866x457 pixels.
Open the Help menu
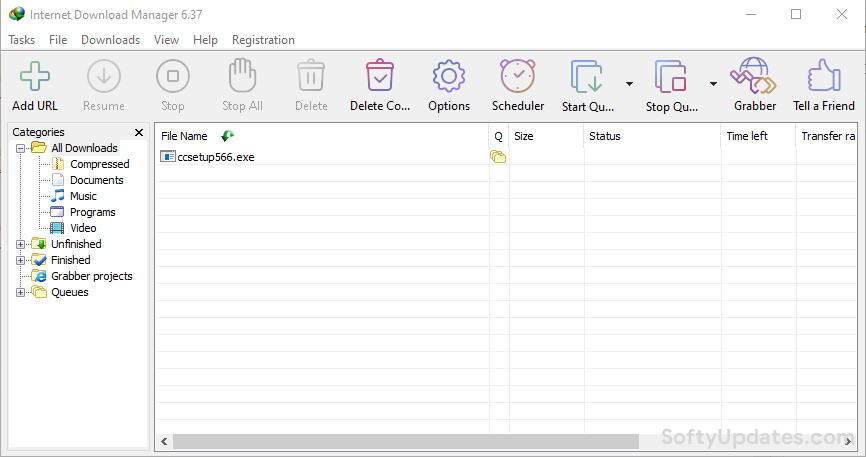tap(205, 40)
